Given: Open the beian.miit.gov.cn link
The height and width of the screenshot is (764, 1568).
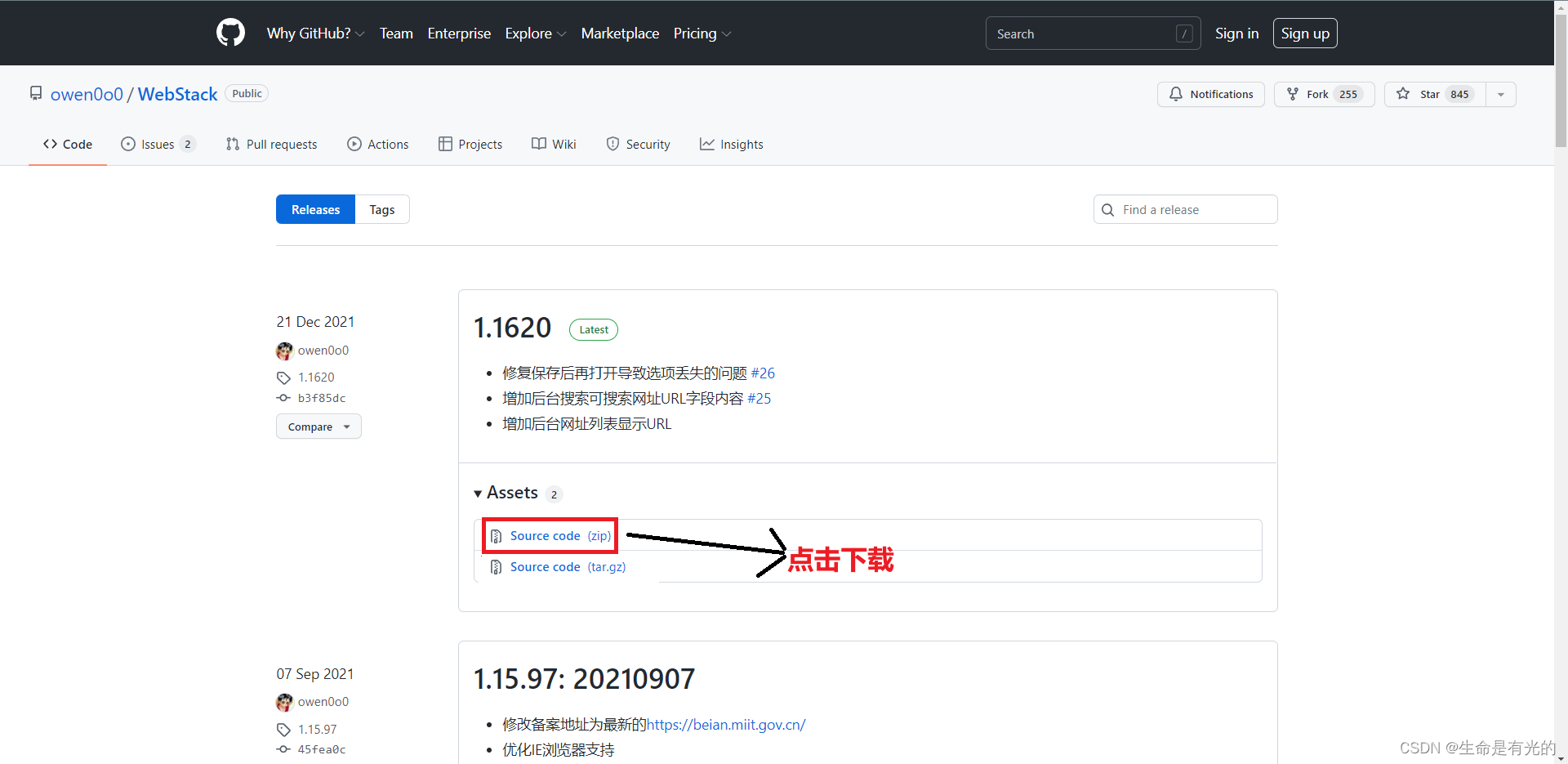Looking at the screenshot, I should (x=726, y=725).
